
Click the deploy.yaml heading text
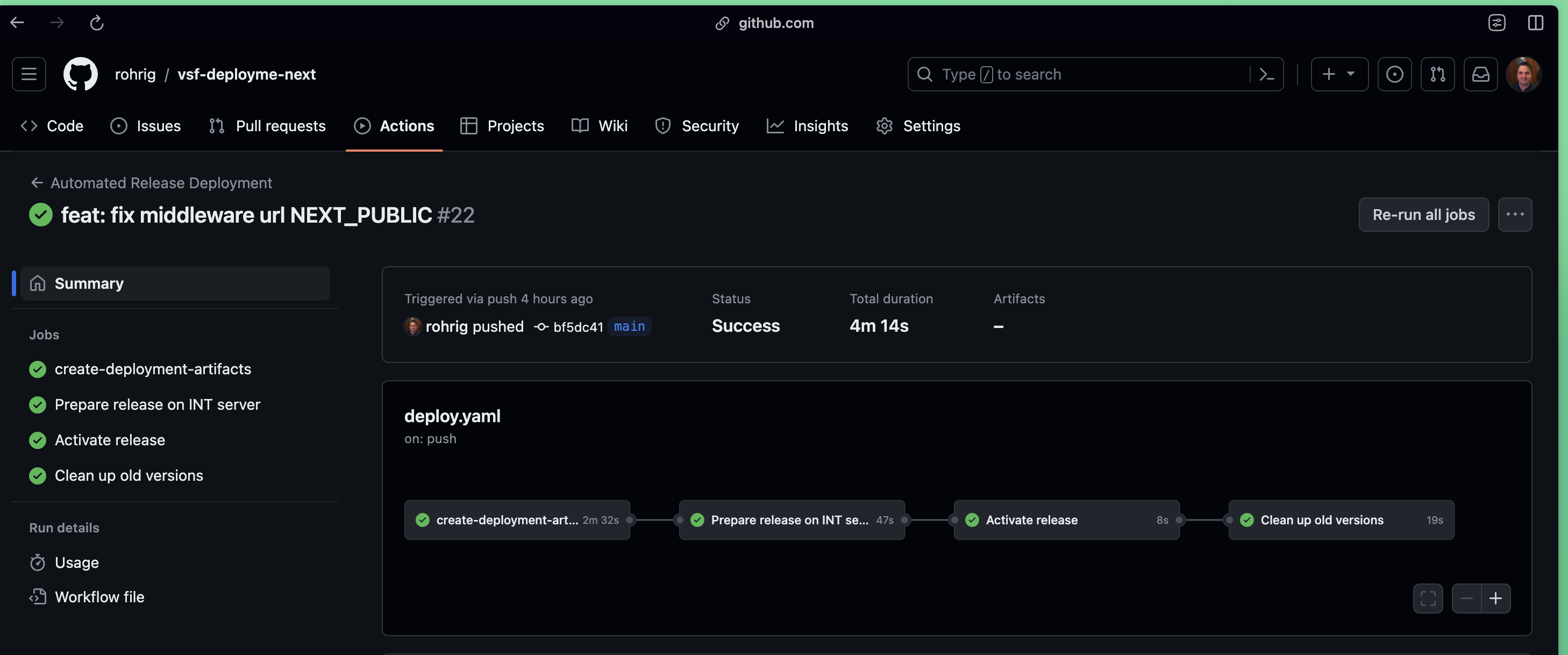452,416
